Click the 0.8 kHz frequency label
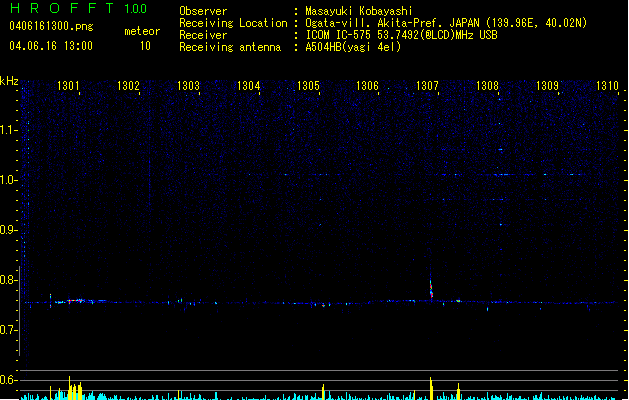The width and height of the screenshot is (629, 400). click(8, 280)
